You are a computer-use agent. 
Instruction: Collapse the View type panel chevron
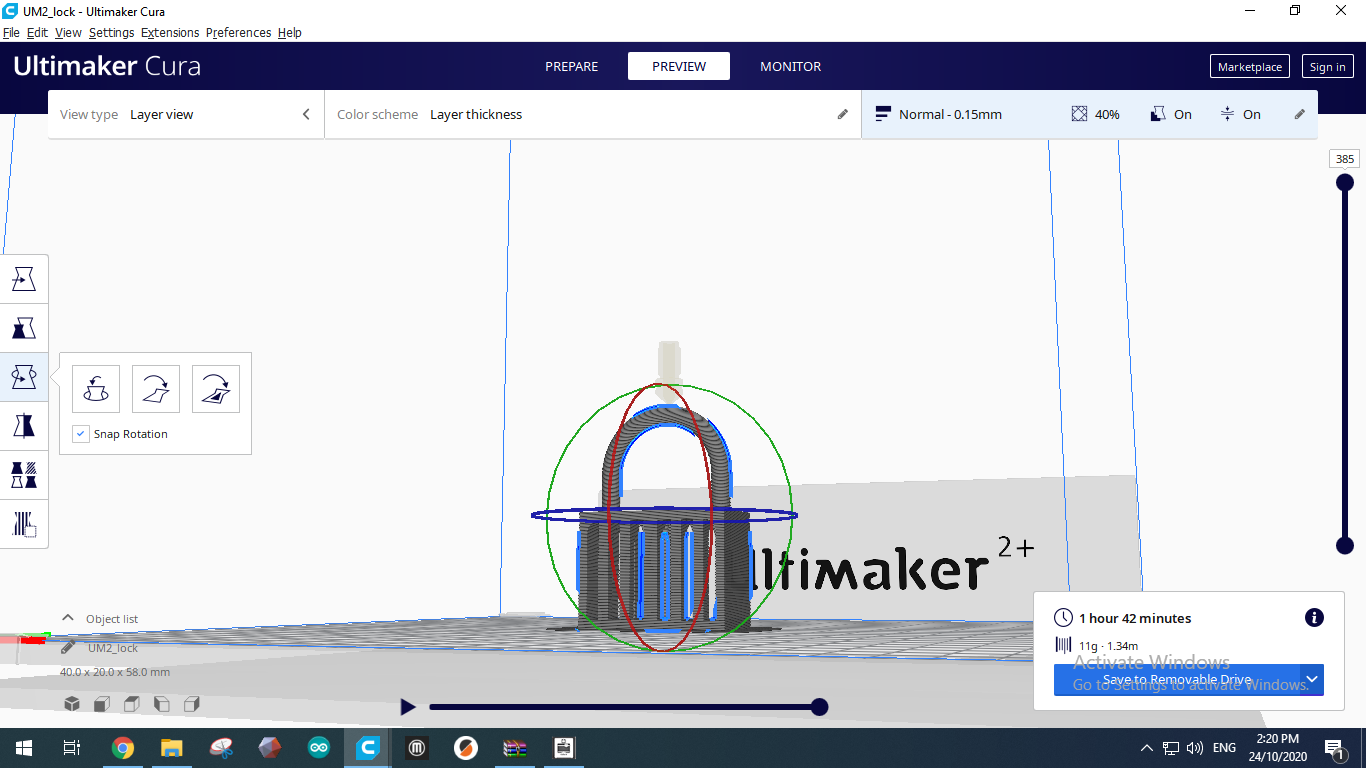click(x=306, y=114)
